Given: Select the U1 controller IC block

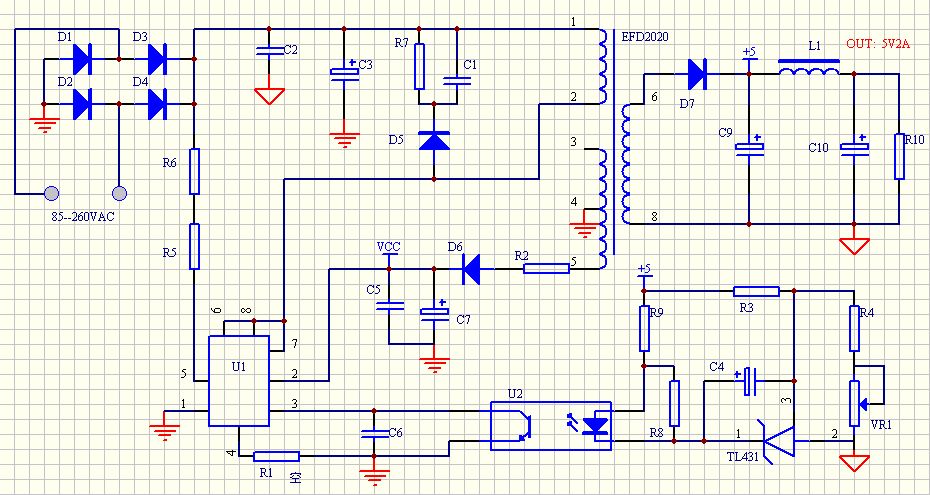Looking at the screenshot, I should pos(239,381).
